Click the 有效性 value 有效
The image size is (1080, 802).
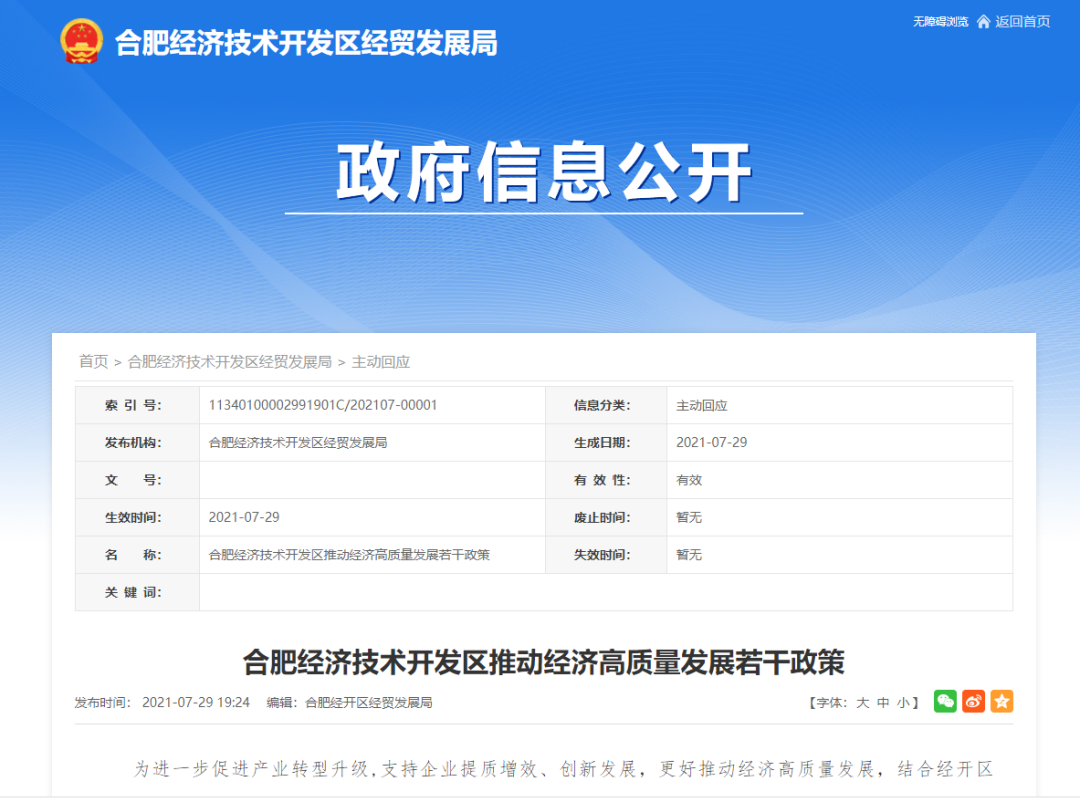[689, 480]
